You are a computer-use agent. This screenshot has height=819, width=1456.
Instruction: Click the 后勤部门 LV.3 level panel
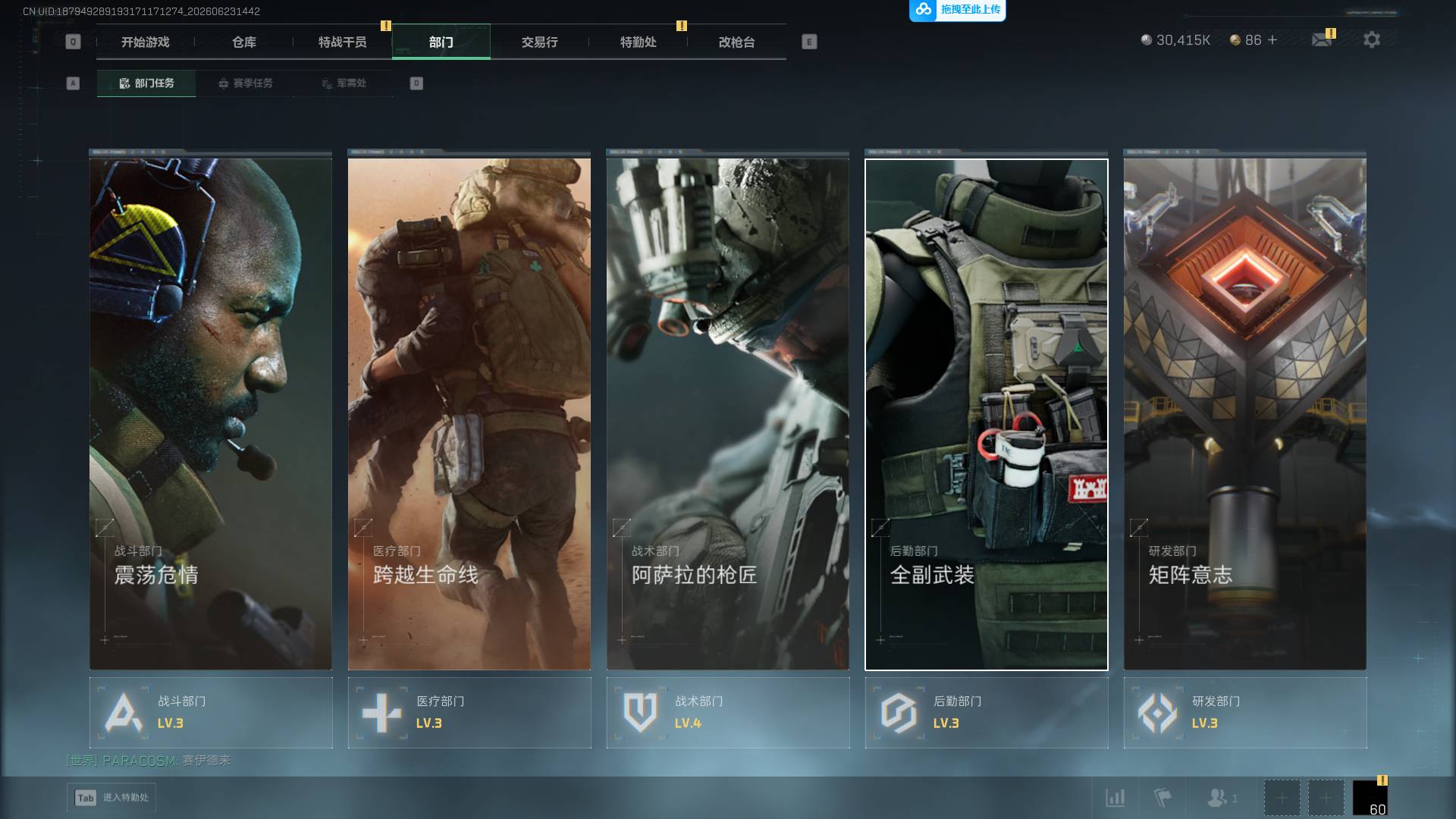[987, 713]
